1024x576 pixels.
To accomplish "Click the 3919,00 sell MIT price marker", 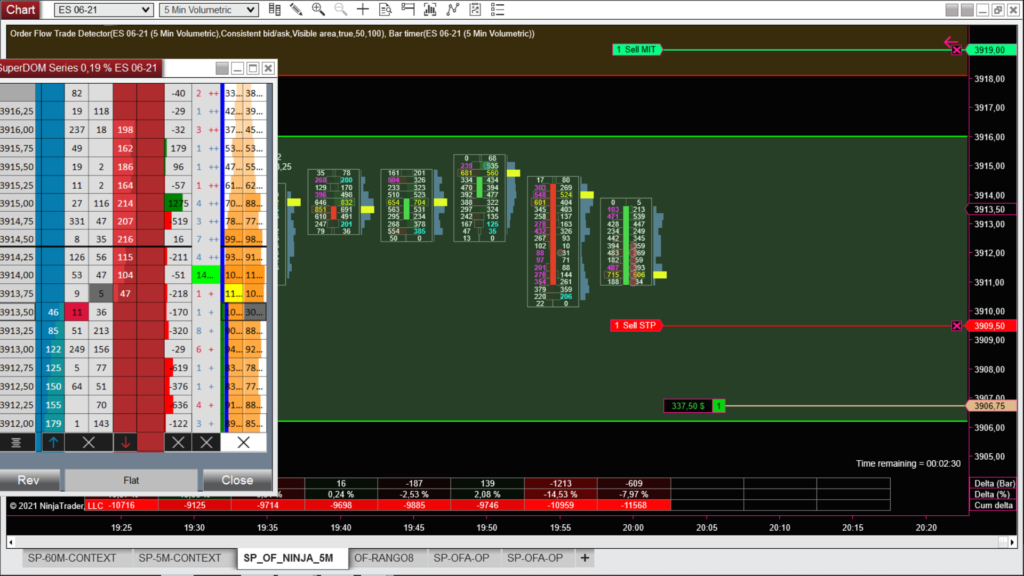I will 990,50.
